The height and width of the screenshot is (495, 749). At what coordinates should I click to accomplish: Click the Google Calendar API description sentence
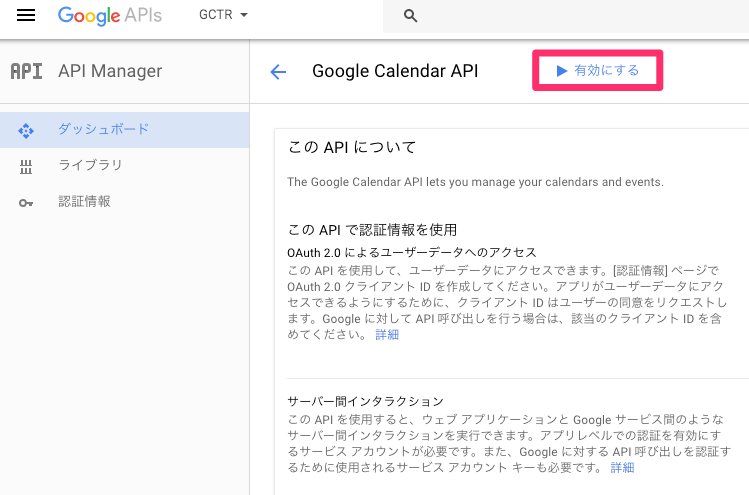tap(475, 182)
